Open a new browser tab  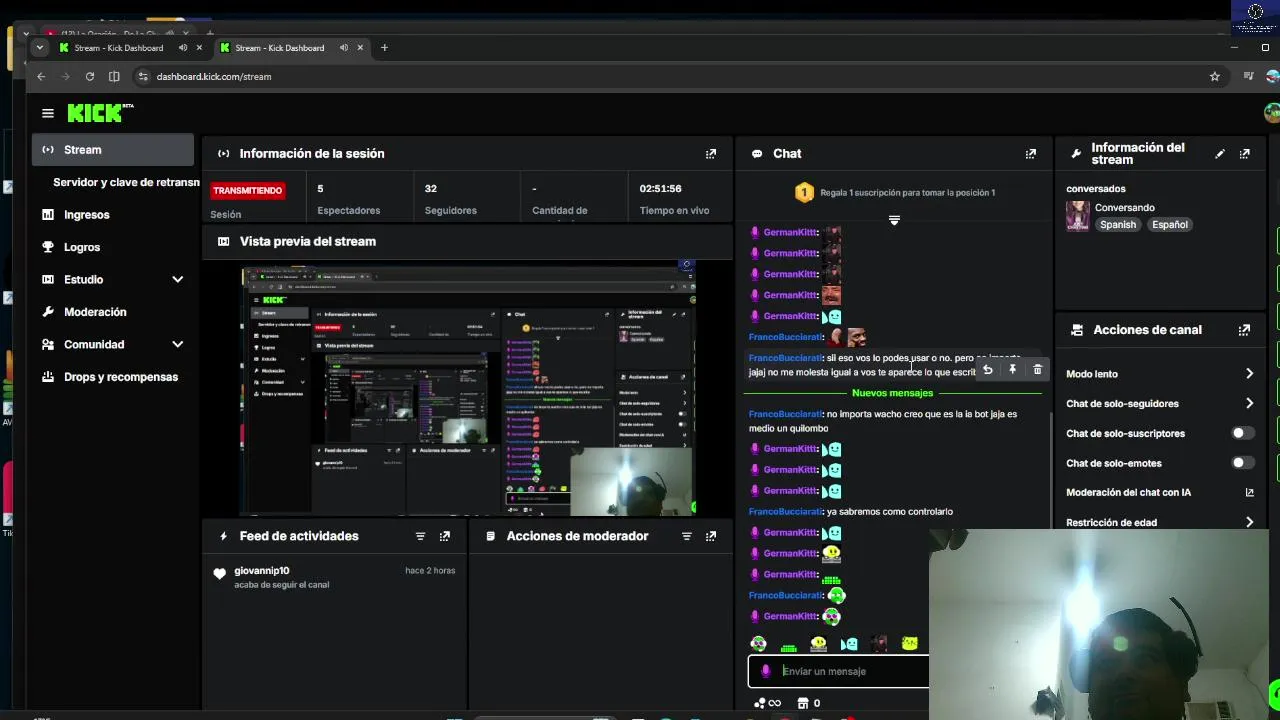pyautogui.click(x=384, y=47)
